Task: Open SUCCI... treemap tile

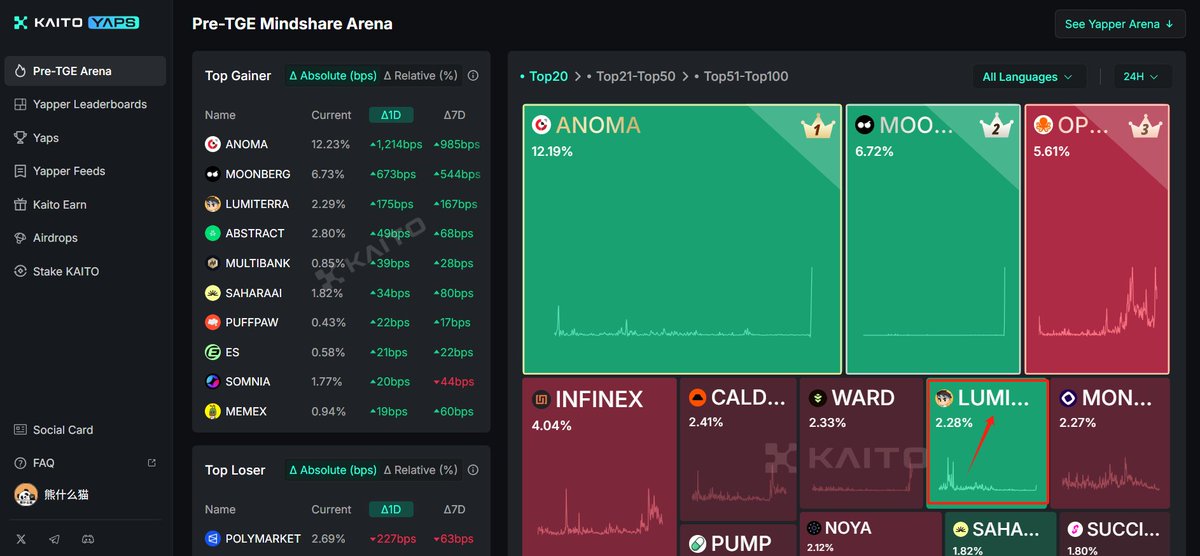Action: click(x=1115, y=535)
